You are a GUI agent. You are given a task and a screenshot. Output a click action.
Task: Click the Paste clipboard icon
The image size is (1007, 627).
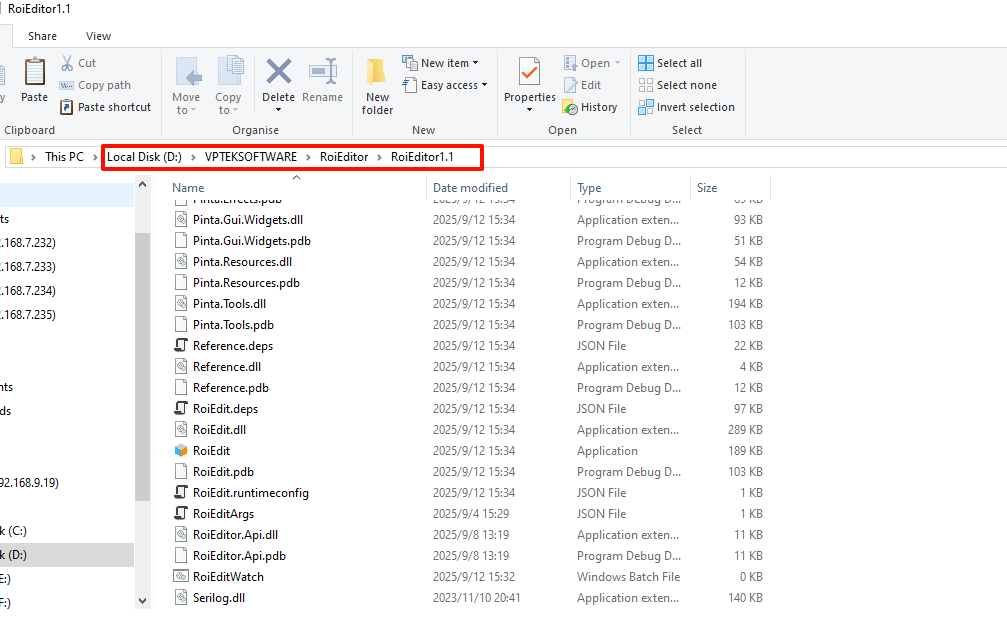click(34, 73)
